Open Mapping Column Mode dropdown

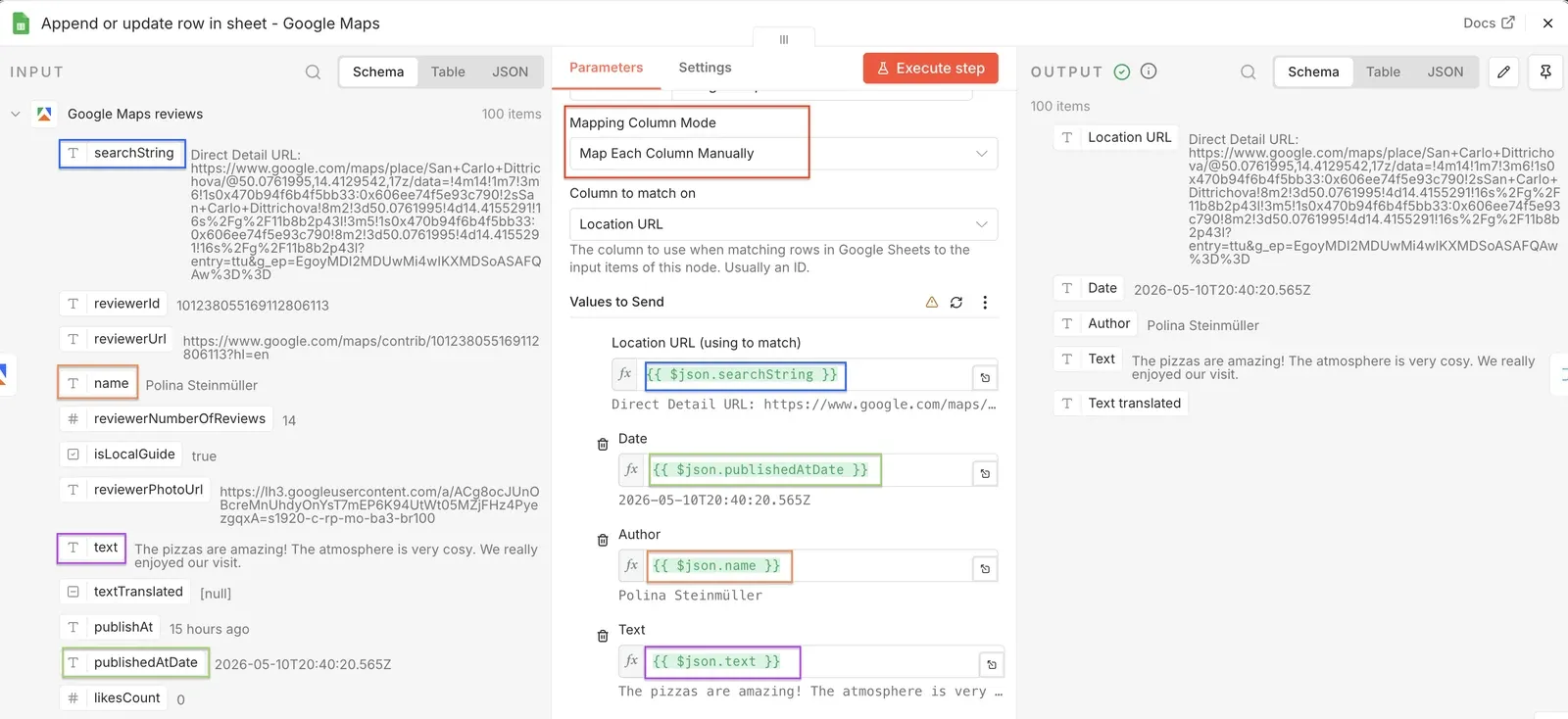click(784, 153)
